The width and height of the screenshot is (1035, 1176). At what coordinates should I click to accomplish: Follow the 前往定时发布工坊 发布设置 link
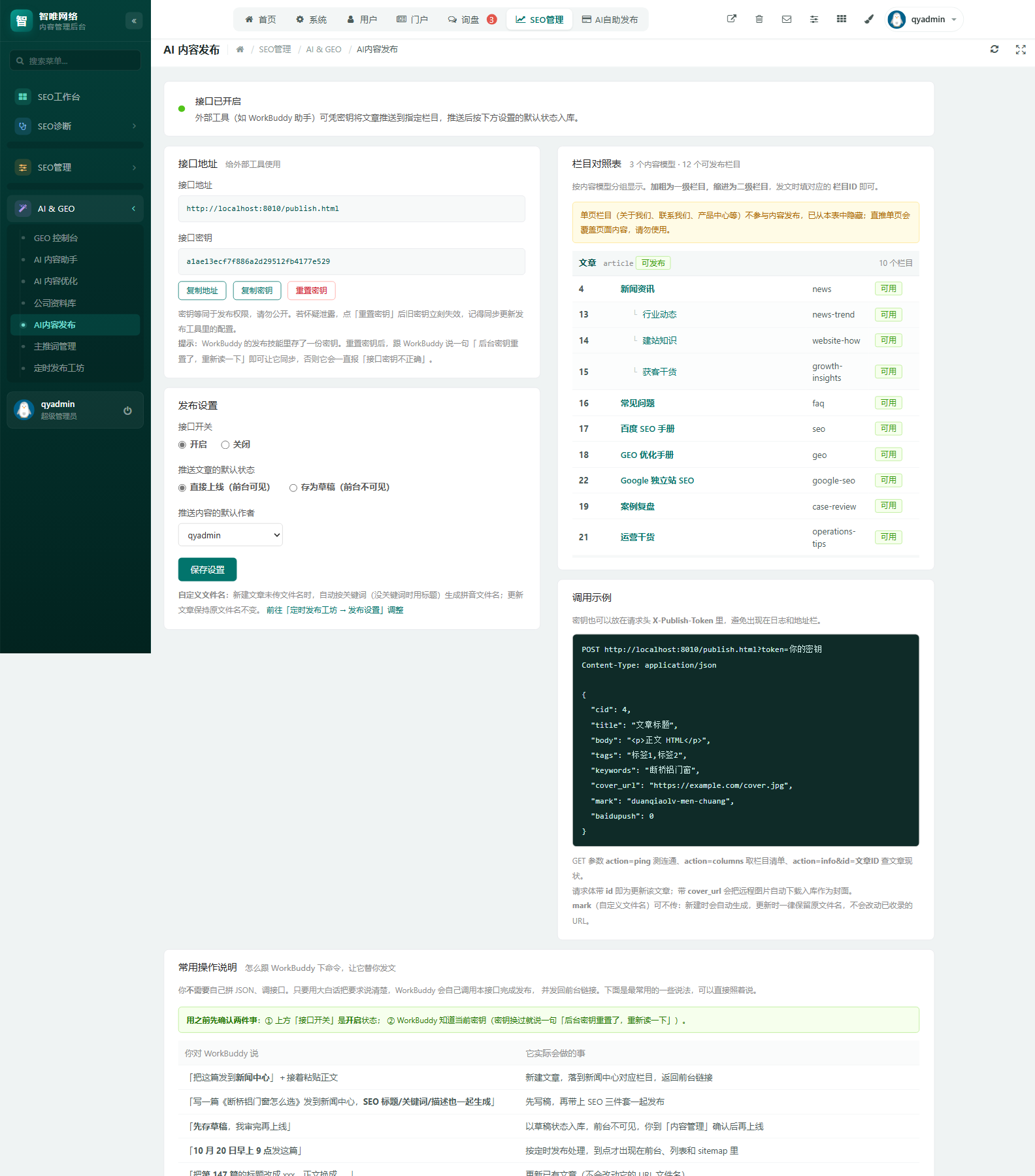pyautogui.click(x=335, y=610)
